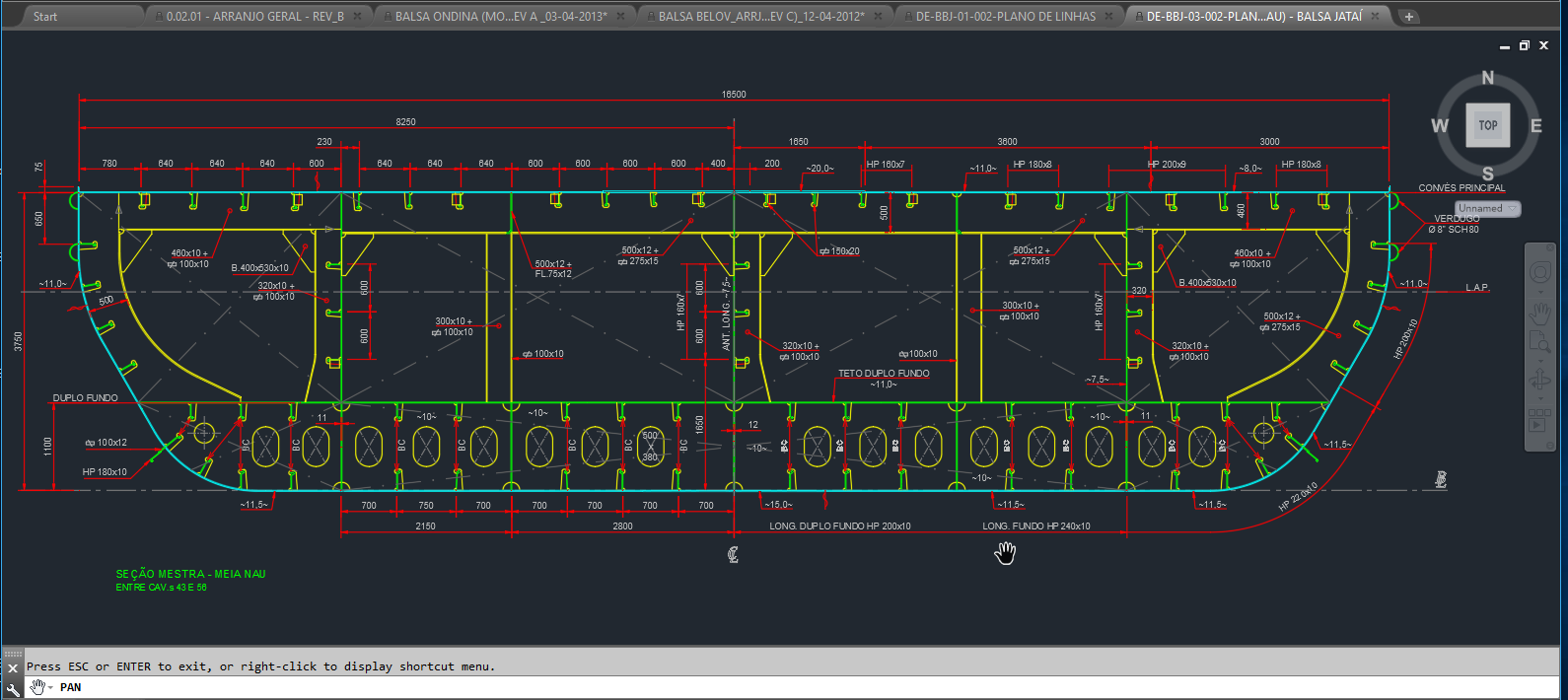Click the ShowMotion icon in navigation bar
The width and height of the screenshot is (1568, 700).
[x=1539, y=422]
